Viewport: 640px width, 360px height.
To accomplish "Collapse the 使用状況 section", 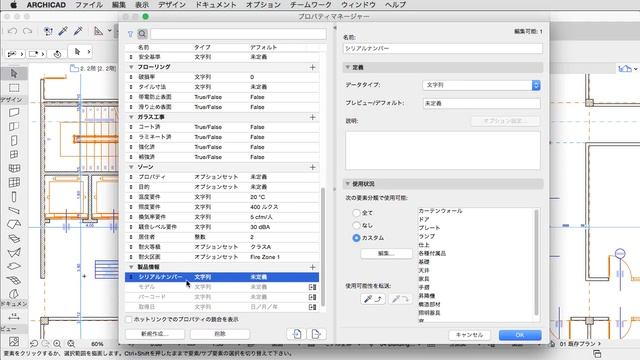I will [348, 184].
